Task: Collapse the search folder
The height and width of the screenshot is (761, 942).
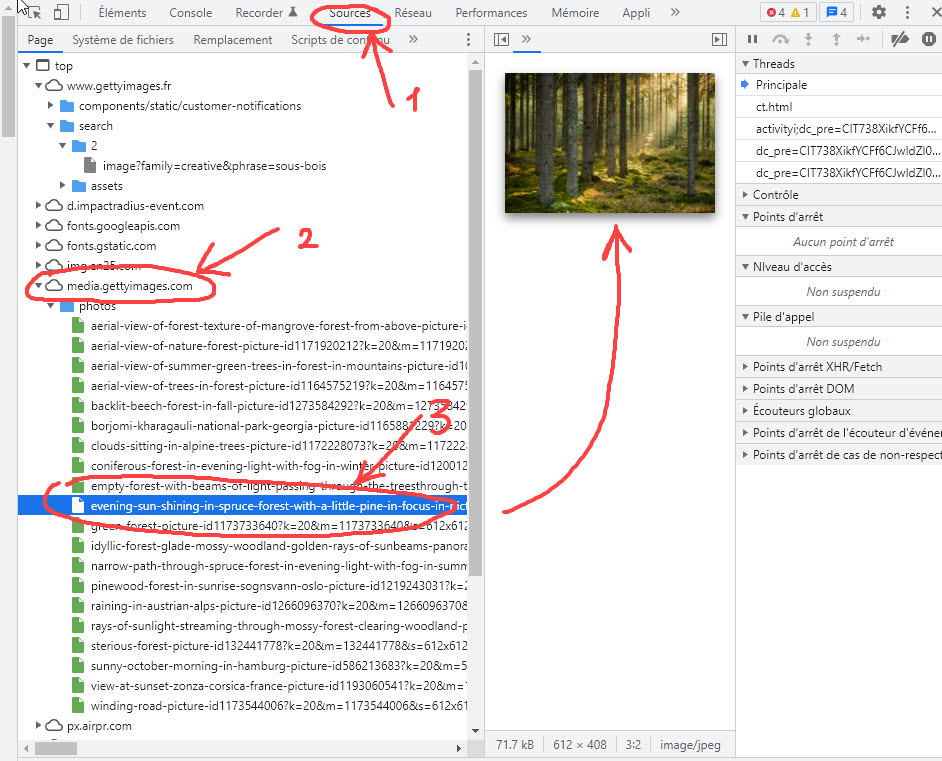Action: pyautogui.click(x=50, y=126)
